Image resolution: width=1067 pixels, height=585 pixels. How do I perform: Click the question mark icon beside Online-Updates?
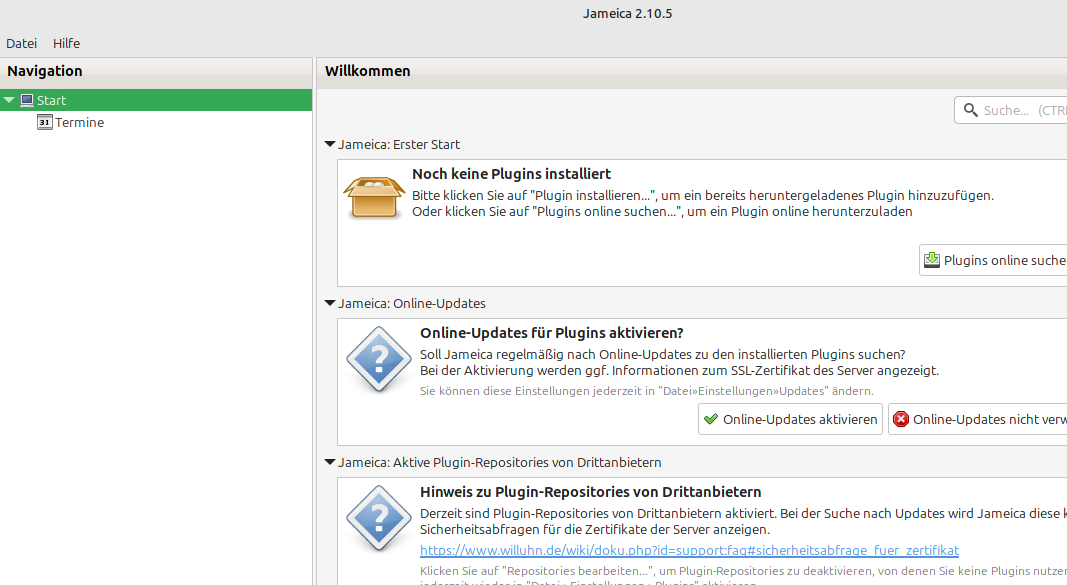pos(378,359)
